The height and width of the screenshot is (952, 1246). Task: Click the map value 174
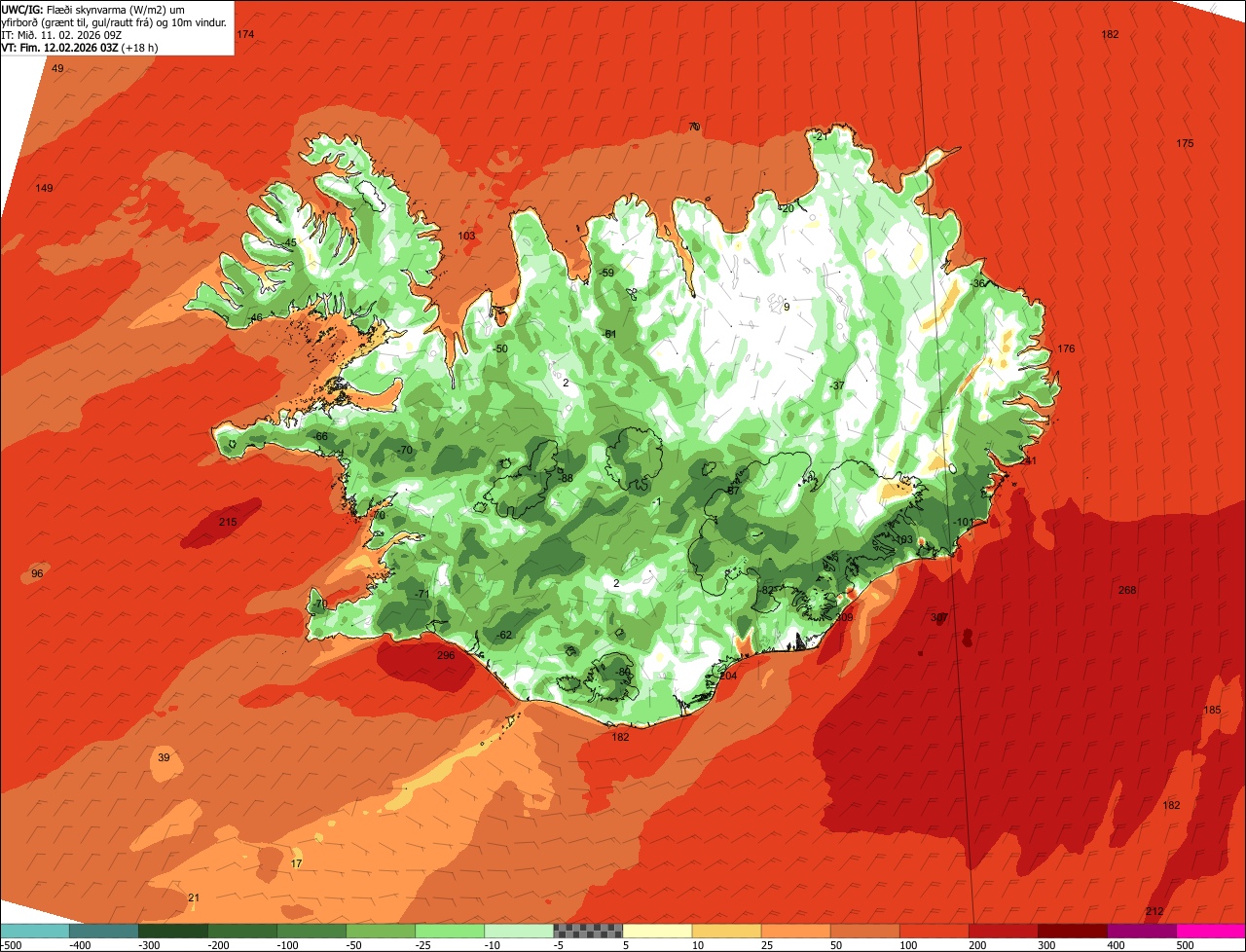click(x=245, y=34)
